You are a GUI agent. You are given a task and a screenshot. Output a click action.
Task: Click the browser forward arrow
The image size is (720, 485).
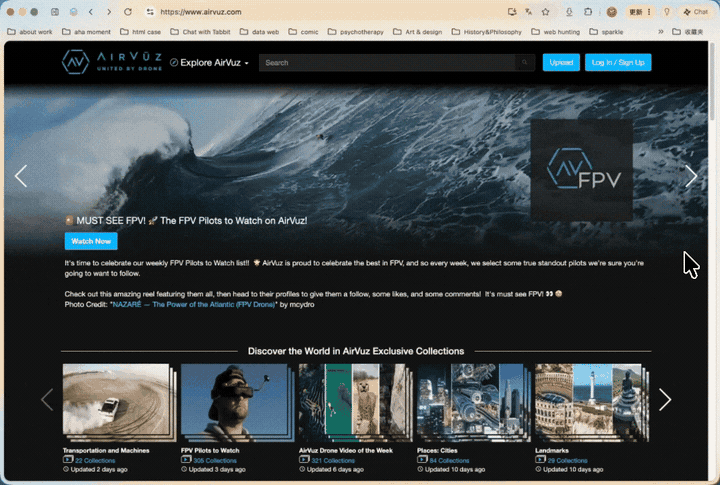click(109, 12)
